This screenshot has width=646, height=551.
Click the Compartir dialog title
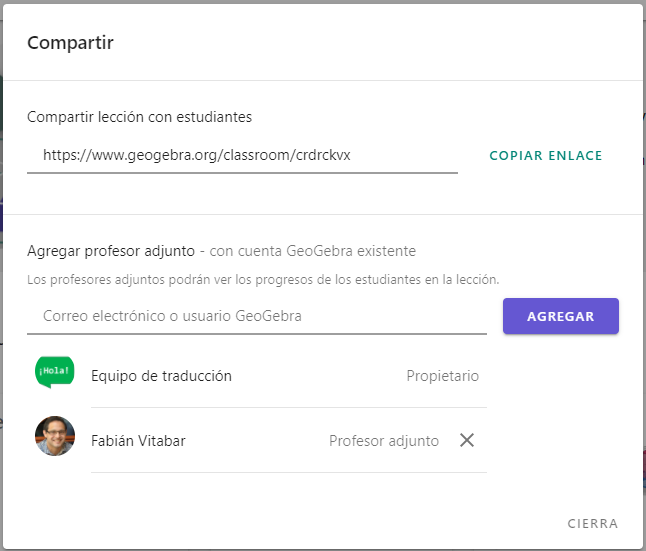pyautogui.click(x=70, y=43)
